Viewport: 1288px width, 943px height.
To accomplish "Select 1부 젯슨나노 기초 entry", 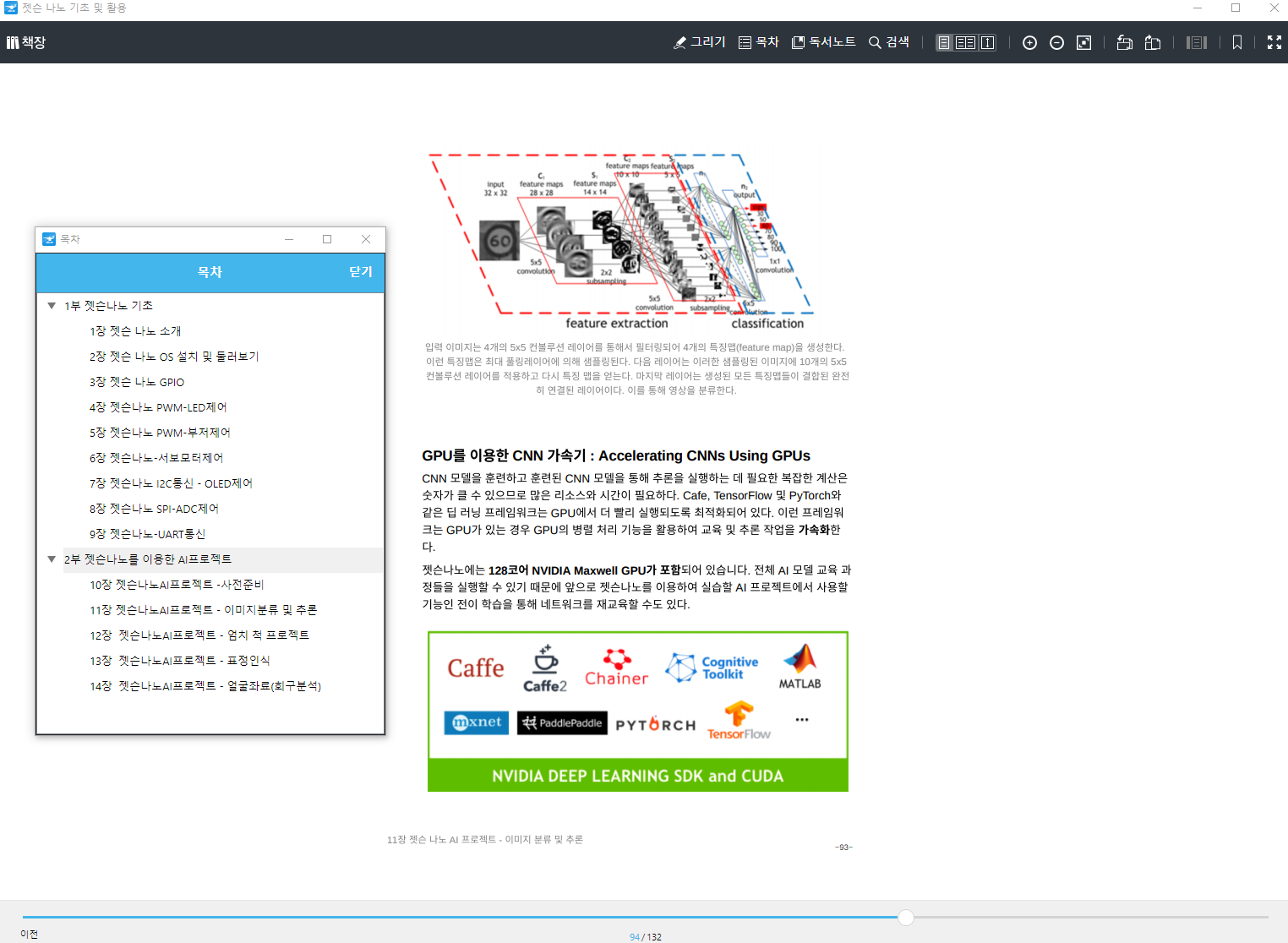I will point(108,306).
